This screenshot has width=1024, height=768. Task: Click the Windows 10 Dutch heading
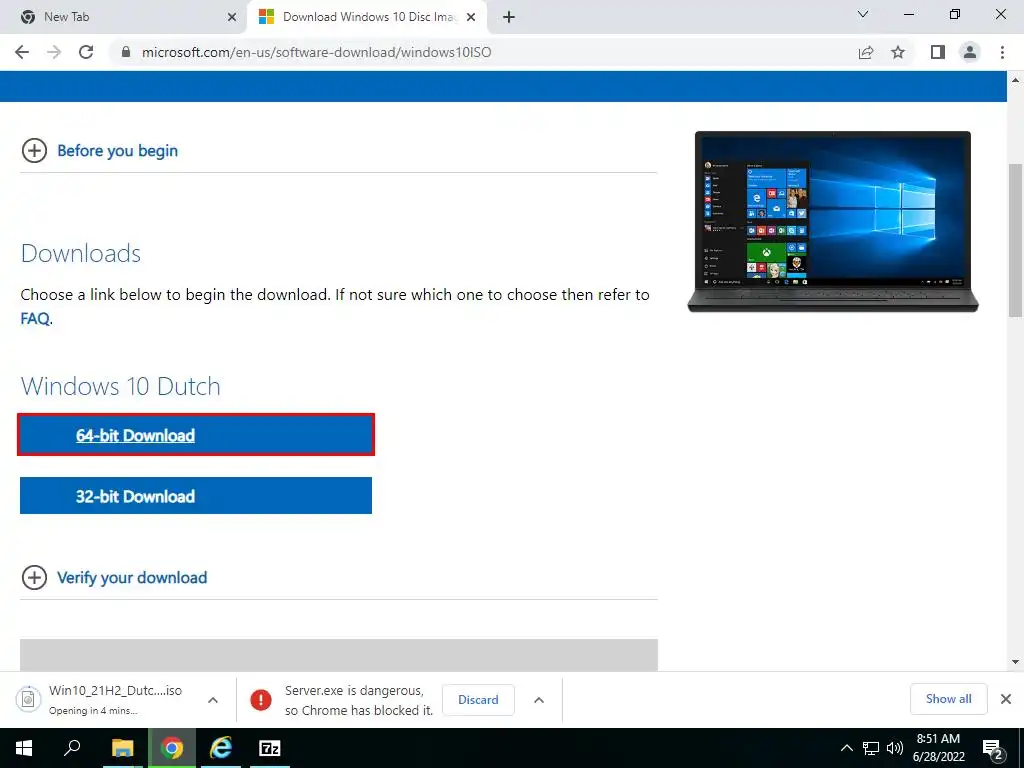click(121, 386)
